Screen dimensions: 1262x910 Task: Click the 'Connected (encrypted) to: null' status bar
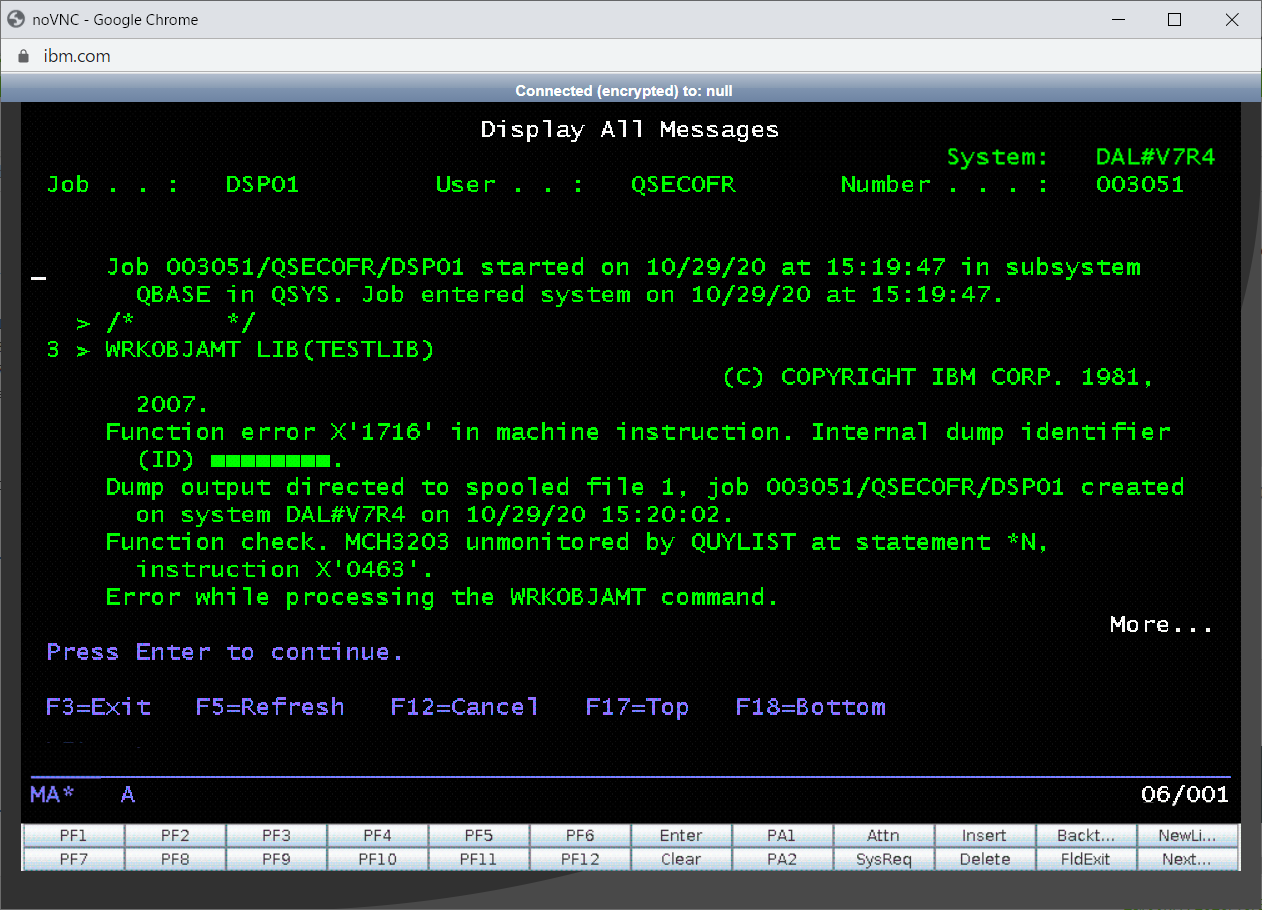coord(624,91)
